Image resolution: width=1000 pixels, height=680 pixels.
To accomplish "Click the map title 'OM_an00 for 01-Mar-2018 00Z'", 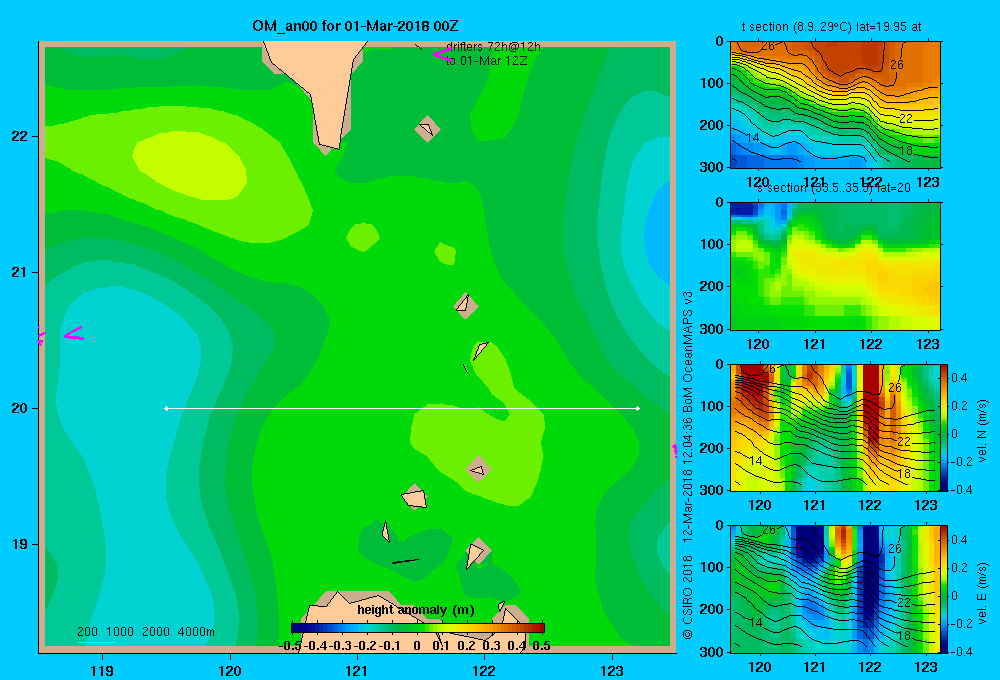I will (355, 26).
